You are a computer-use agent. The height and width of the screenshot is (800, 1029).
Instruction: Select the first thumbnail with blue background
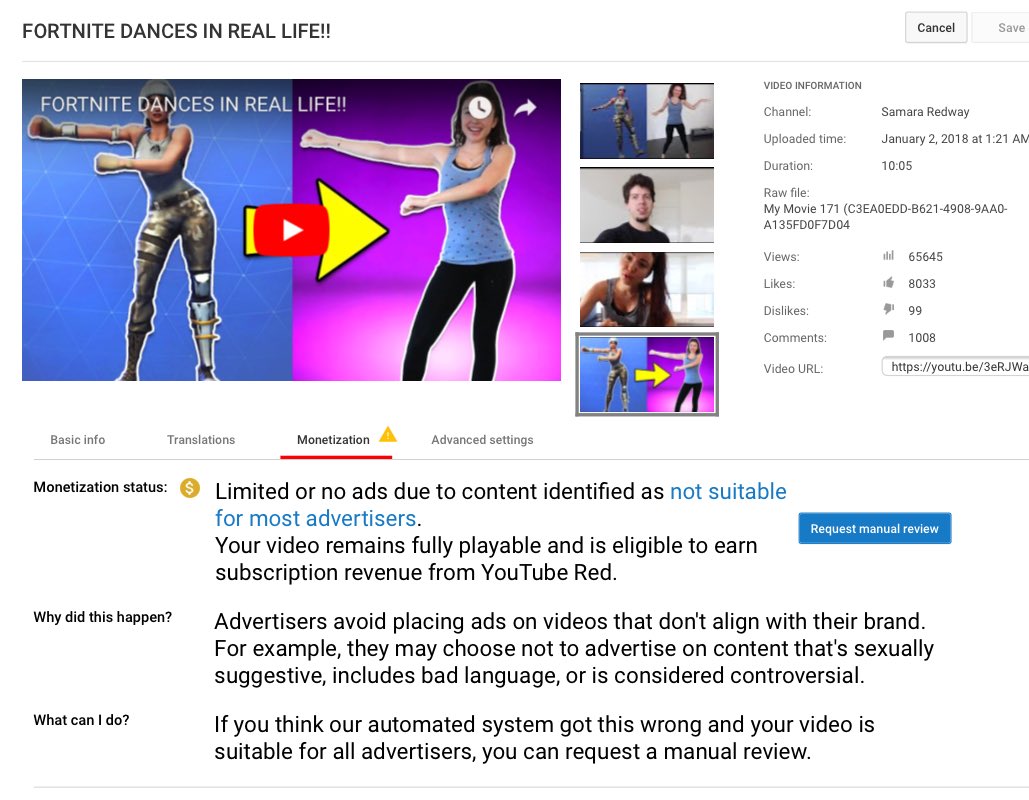(646, 121)
